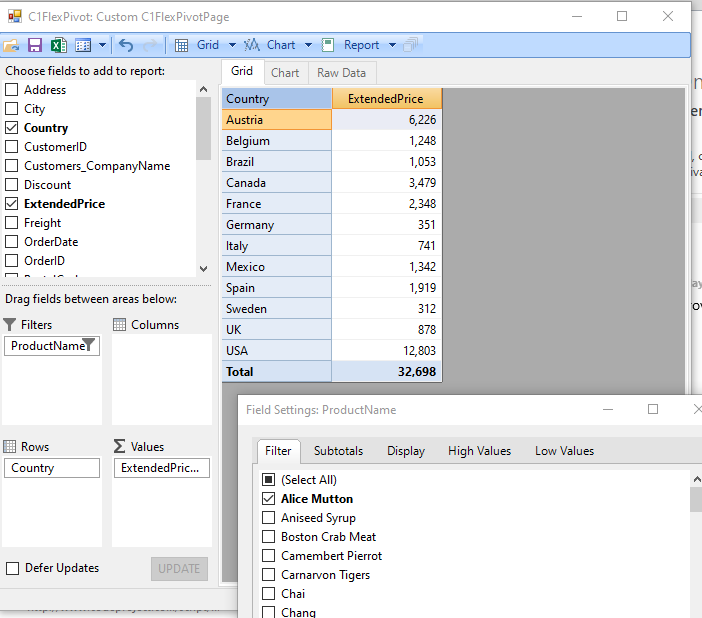
Task: Open a file with the folder icon
Action: (12, 45)
